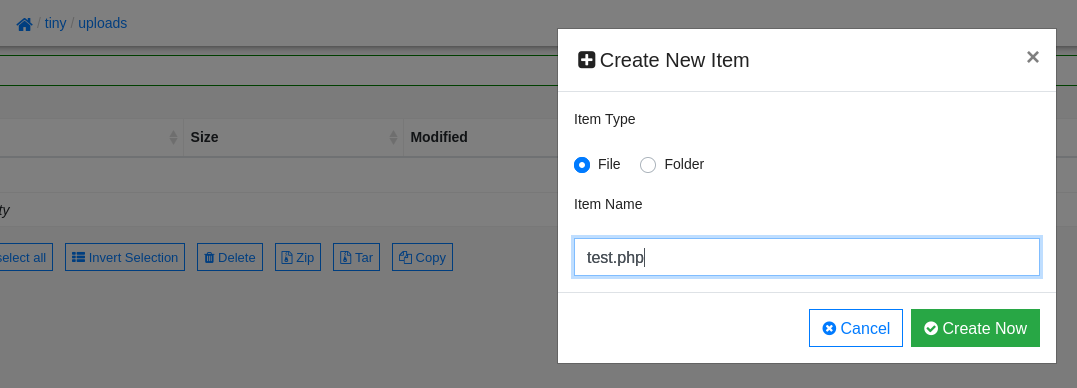Select the File item type radio
The image size is (1077, 388).
(x=582, y=165)
